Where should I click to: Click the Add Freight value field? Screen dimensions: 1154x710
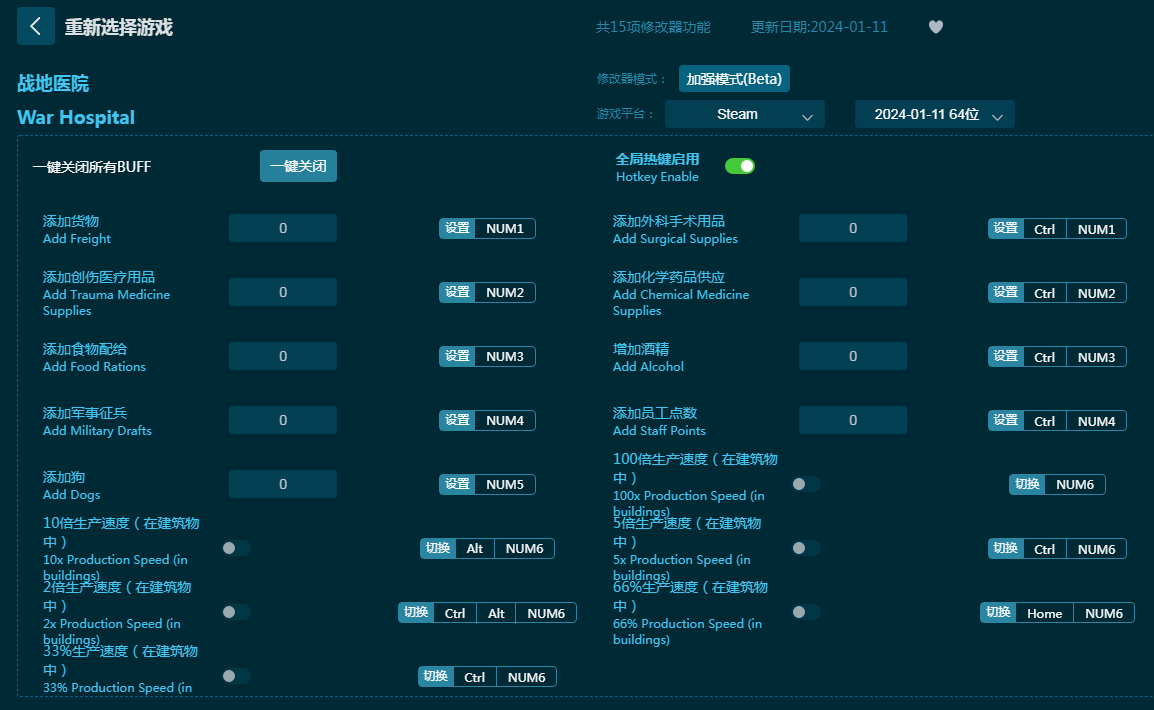(x=283, y=228)
